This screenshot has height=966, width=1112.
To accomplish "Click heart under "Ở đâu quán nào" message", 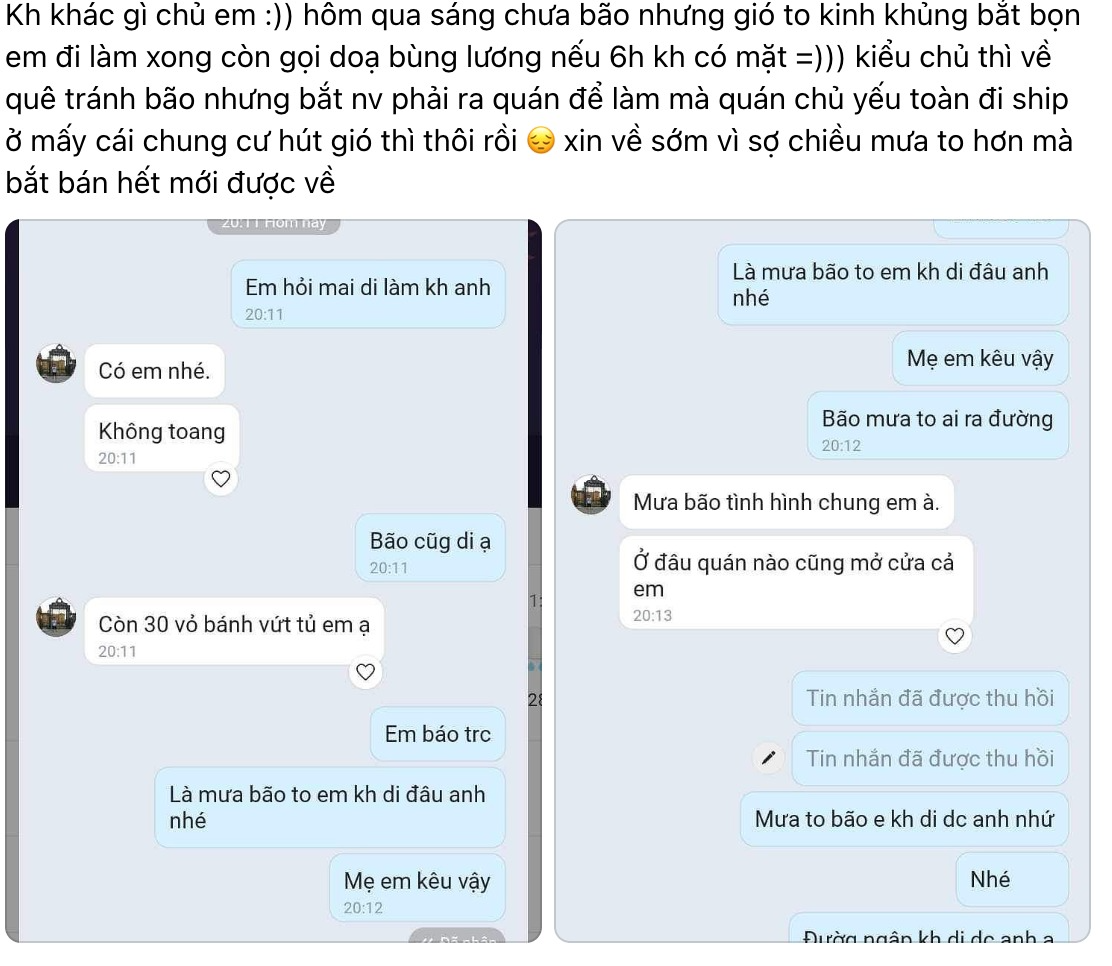I will point(955,636).
